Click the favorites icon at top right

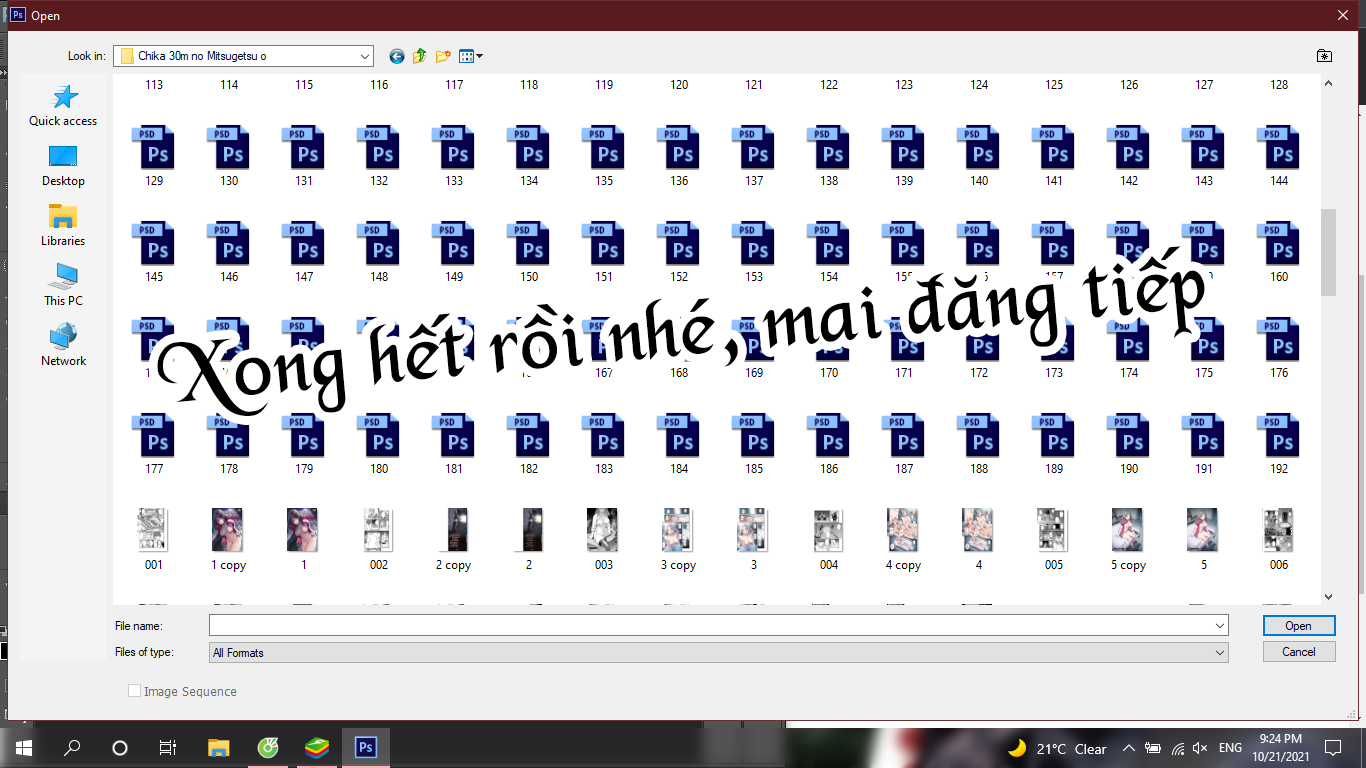click(x=1324, y=56)
